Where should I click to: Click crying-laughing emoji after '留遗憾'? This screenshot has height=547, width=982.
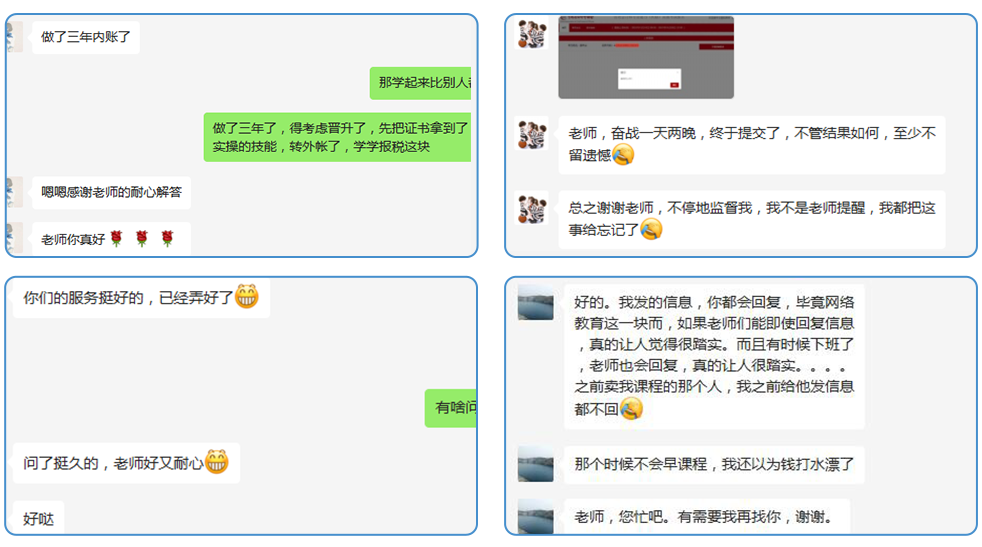[623, 154]
